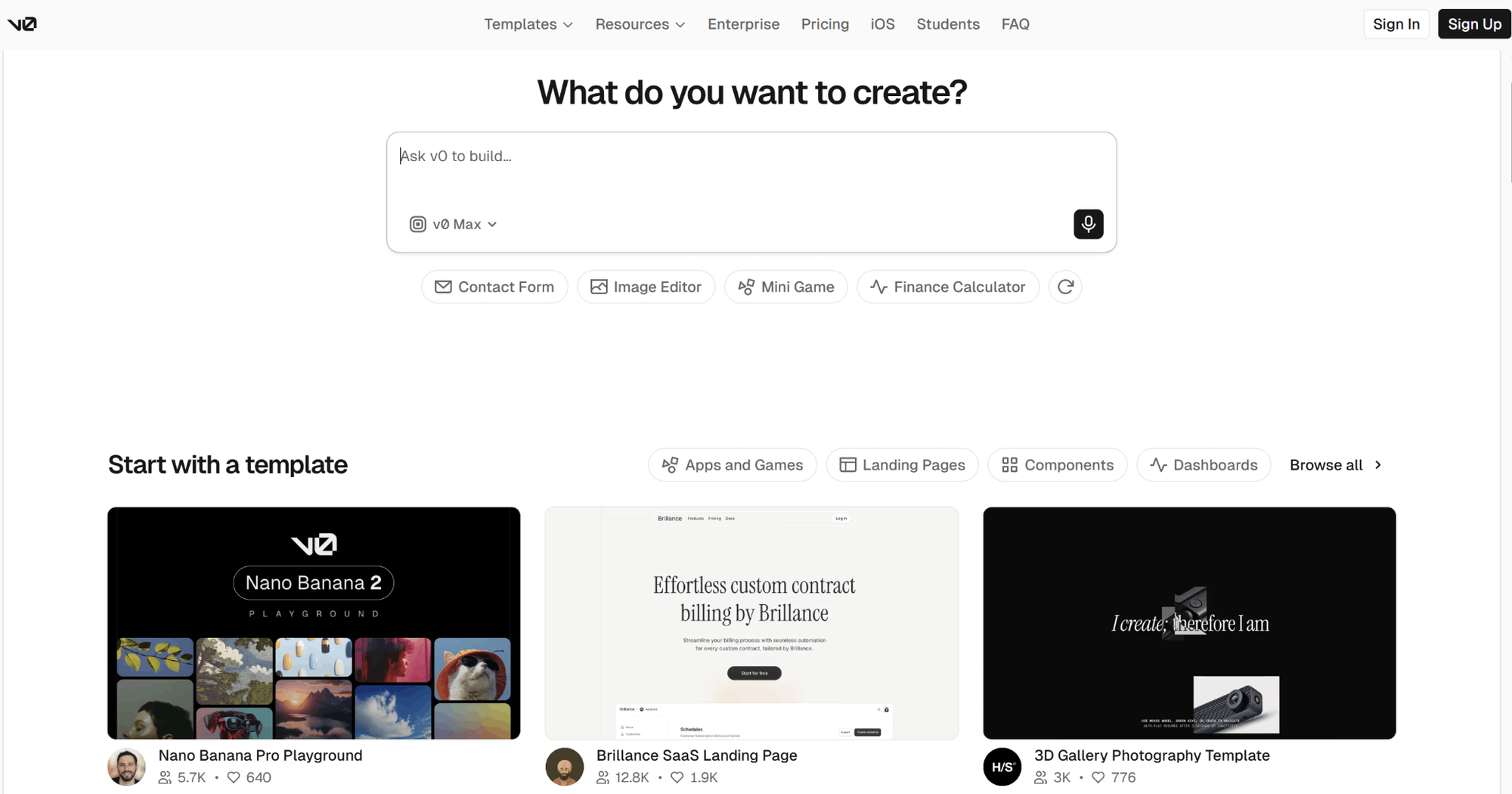Click the users icon next to 12.8K
1512x794 pixels.
[603, 777]
